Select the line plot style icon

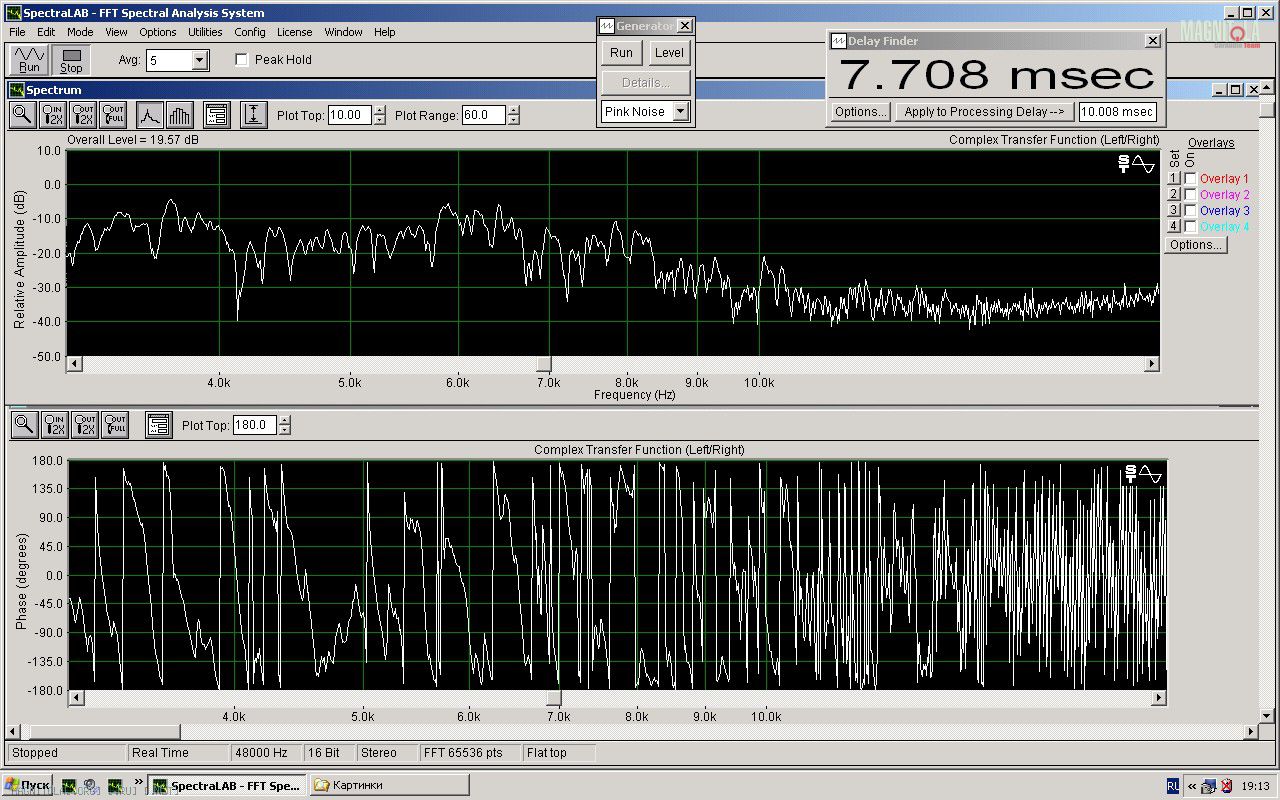coord(149,115)
